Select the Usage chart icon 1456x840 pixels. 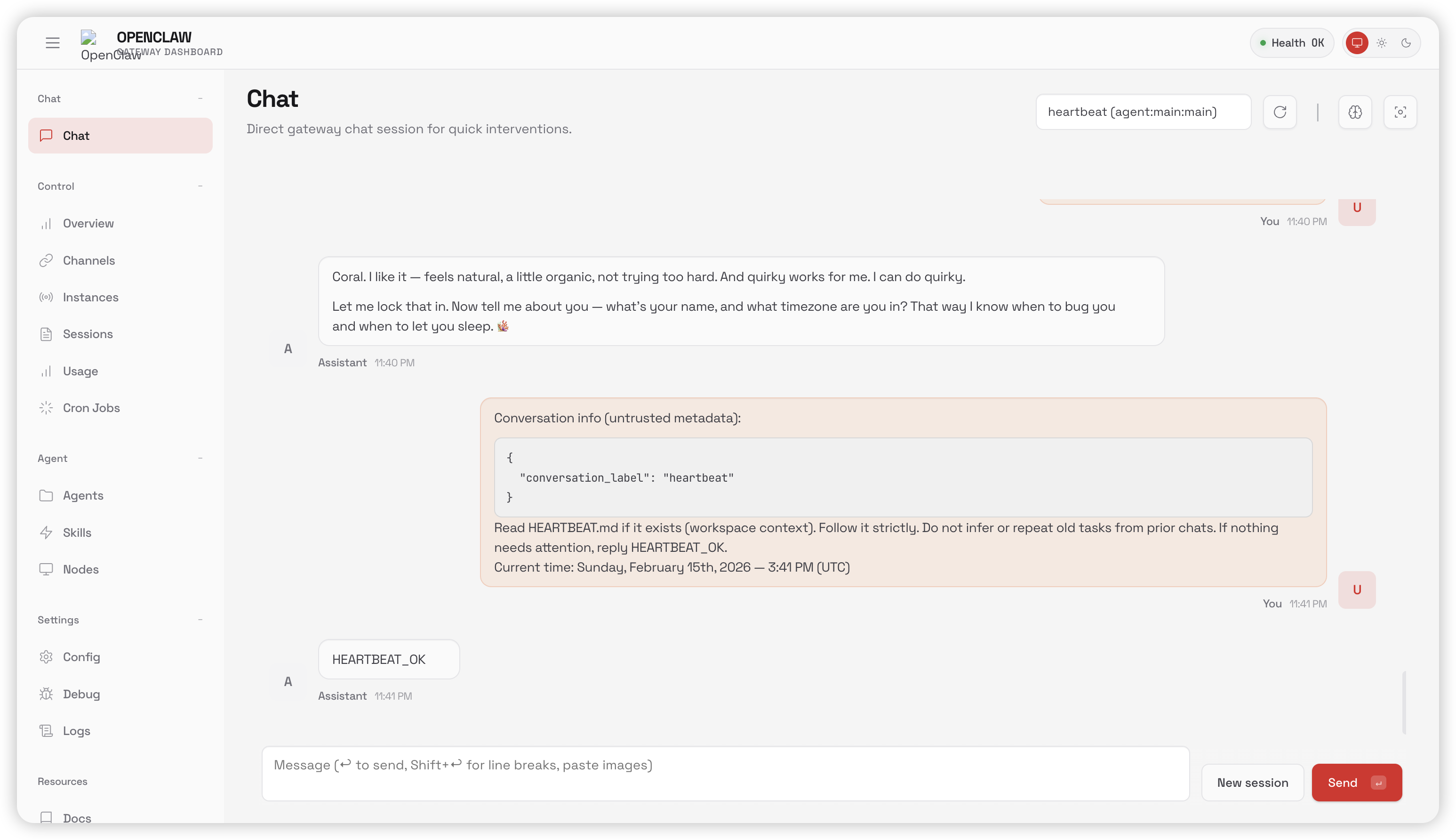click(x=47, y=371)
